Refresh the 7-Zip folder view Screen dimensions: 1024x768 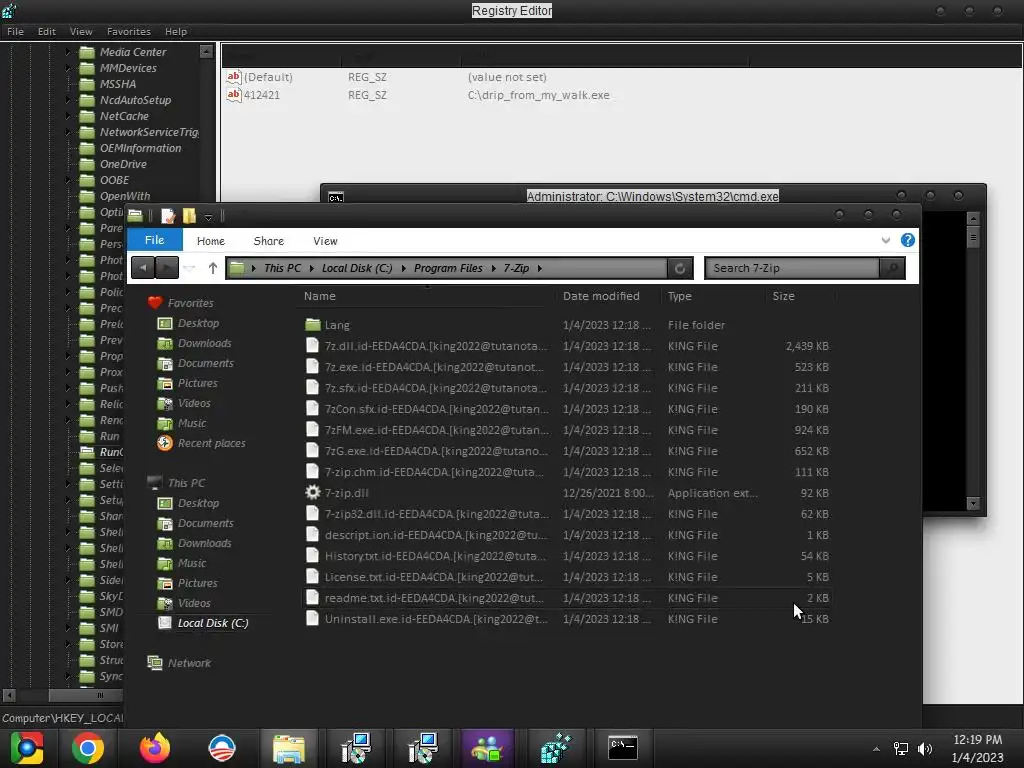coord(679,268)
